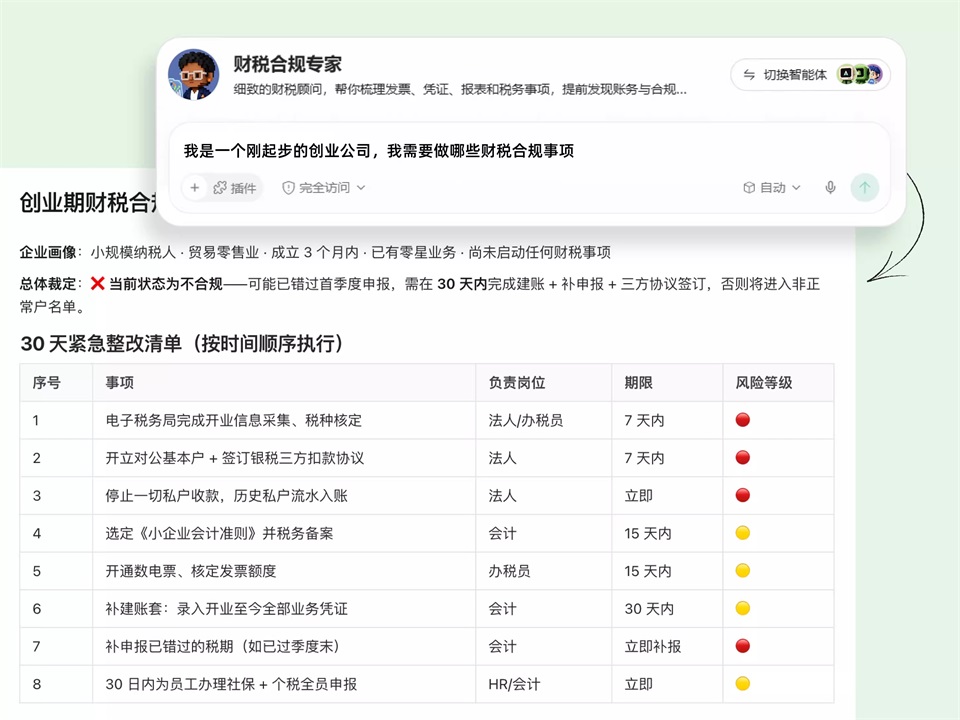Viewport: 960px width, 720px height.
Task: Click the 切换智能体 switch button
Action: pos(810,75)
